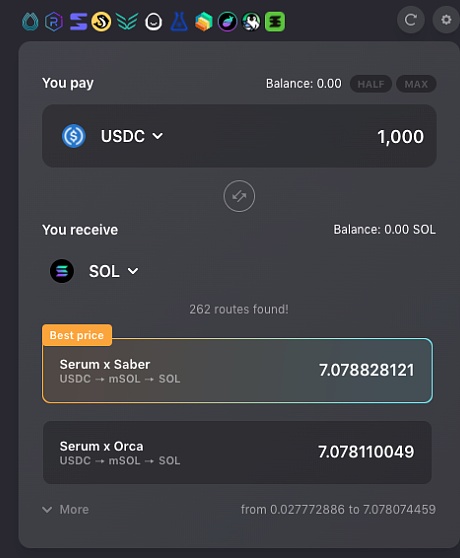Click the Raydium hexagon R icon

pos(54,22)
